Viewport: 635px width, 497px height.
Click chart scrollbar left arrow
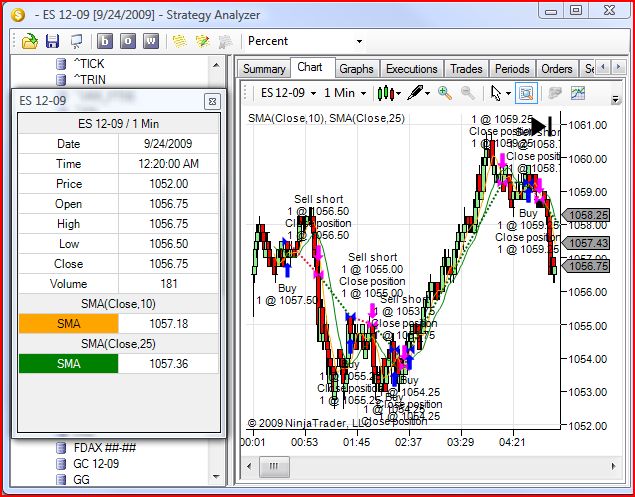(x=249, y=466)
